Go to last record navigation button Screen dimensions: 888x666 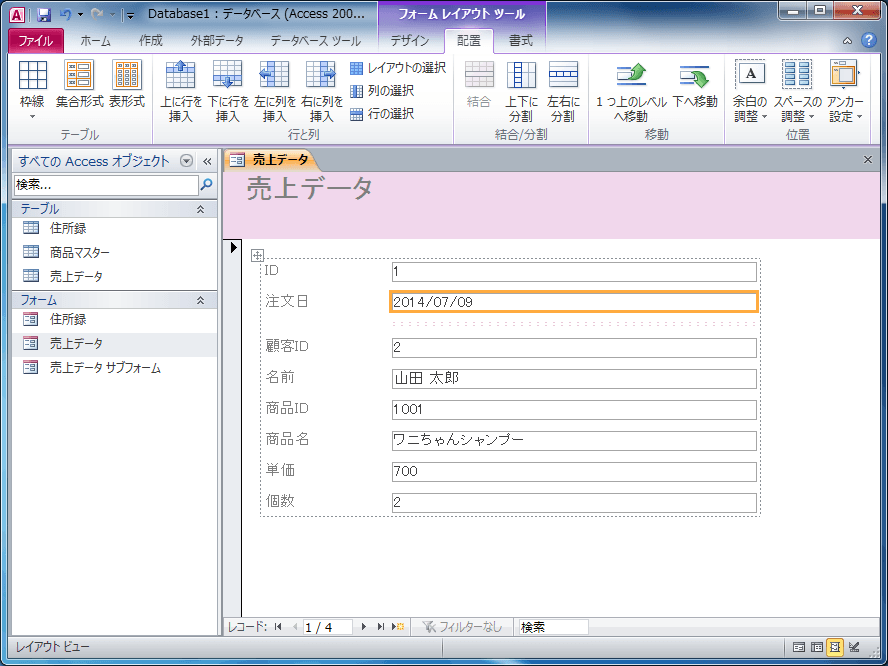(x=381, y=626)
